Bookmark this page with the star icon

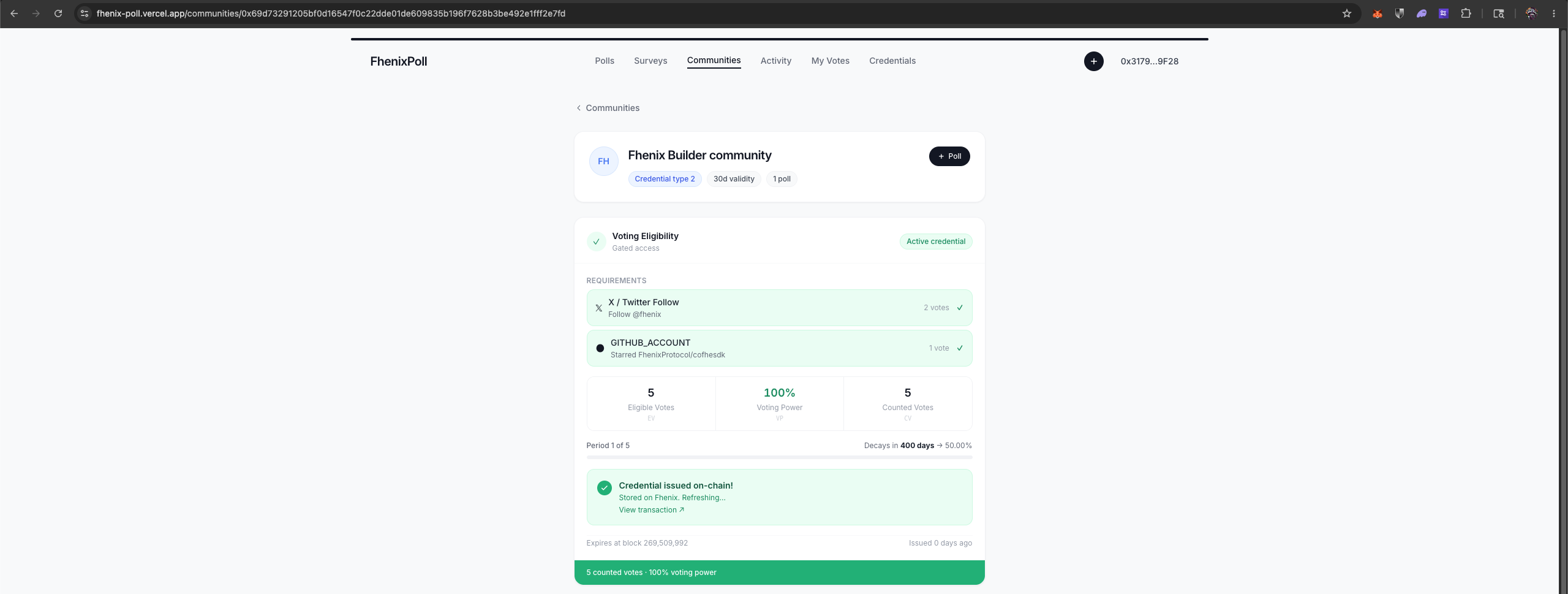coord(1347,13)
